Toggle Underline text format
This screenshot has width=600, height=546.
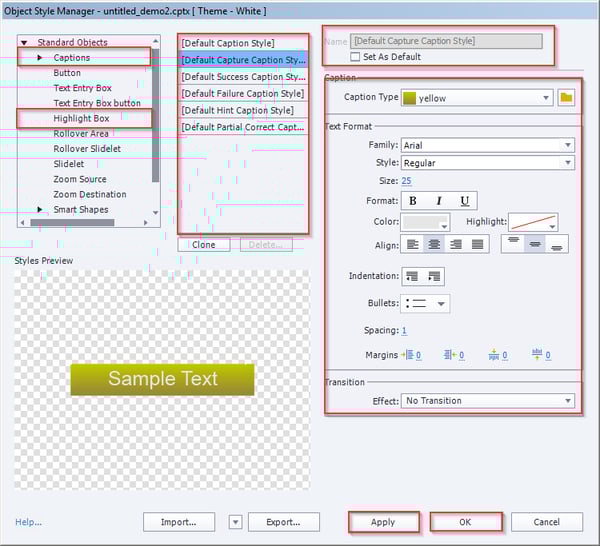point(465,201)
